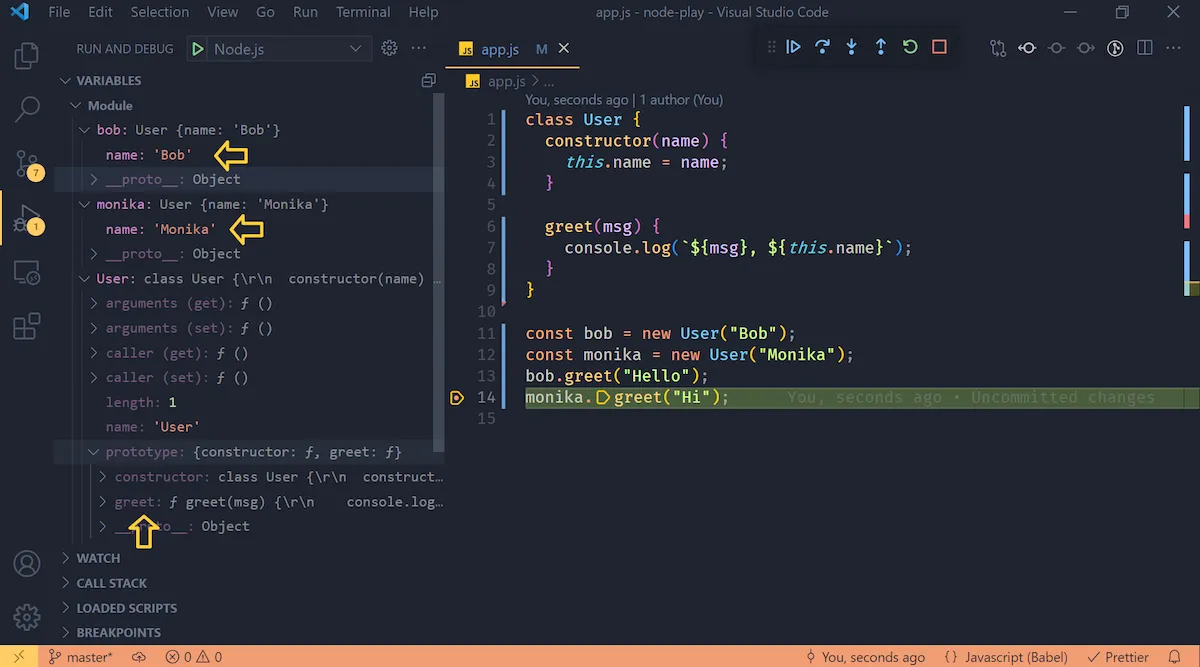Click master* branch in status bar
Viewport: 1200px width, 667px height.
pos(81,657)
